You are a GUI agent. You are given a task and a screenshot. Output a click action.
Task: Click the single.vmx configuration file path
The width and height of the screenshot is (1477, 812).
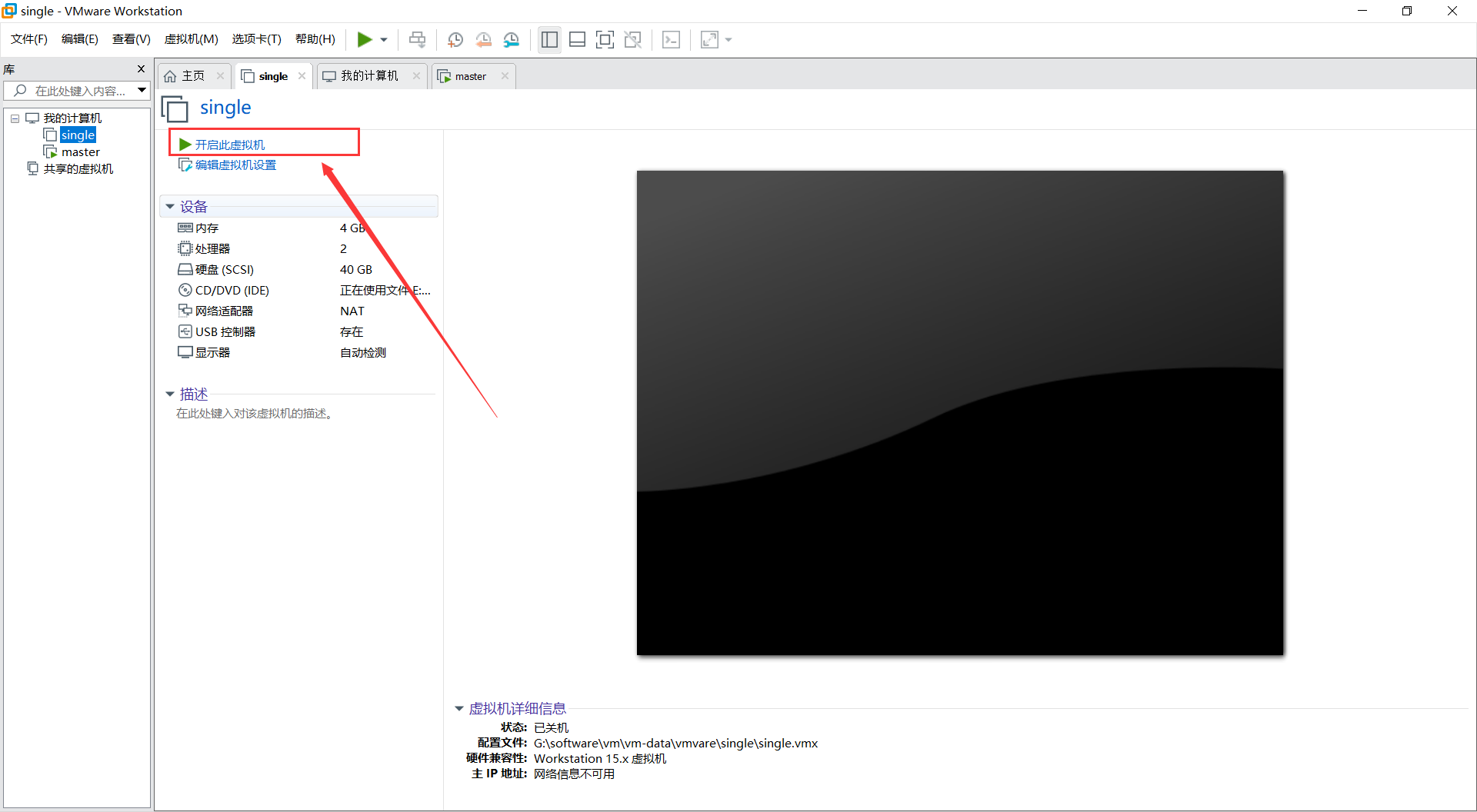[675, 744]
